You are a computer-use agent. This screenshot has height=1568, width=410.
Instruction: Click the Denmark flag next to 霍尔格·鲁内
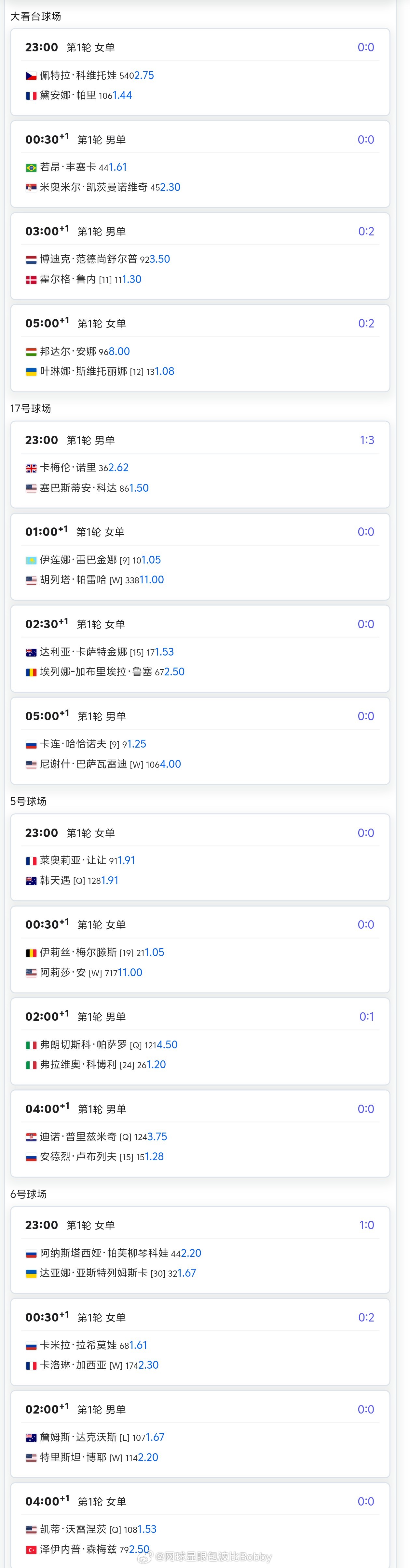coord(31,279)
